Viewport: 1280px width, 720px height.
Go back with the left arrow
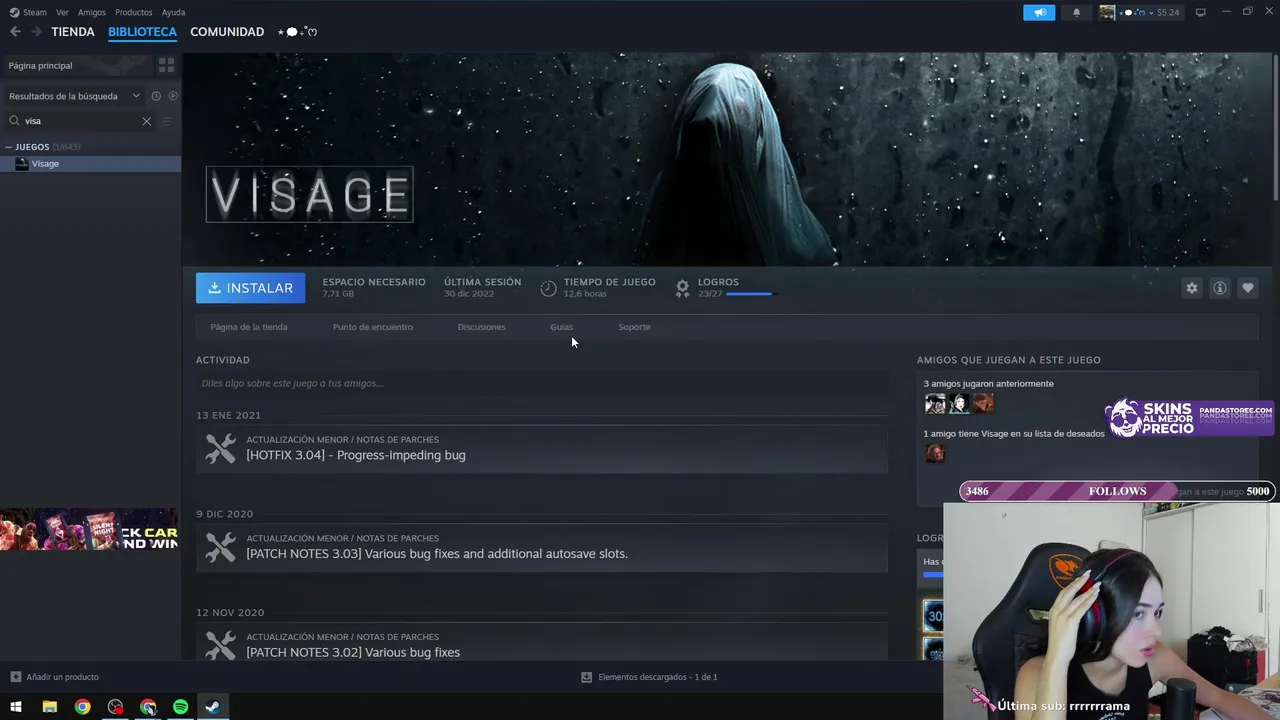click(x=15, y=32)
